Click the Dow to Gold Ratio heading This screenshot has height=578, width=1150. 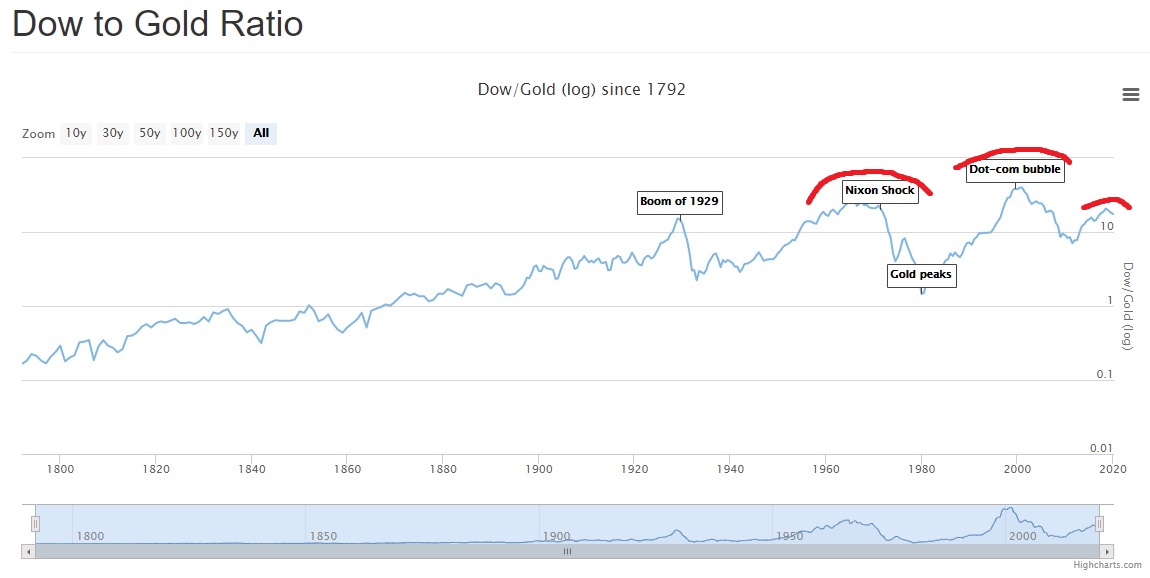(x=158, y=23)
